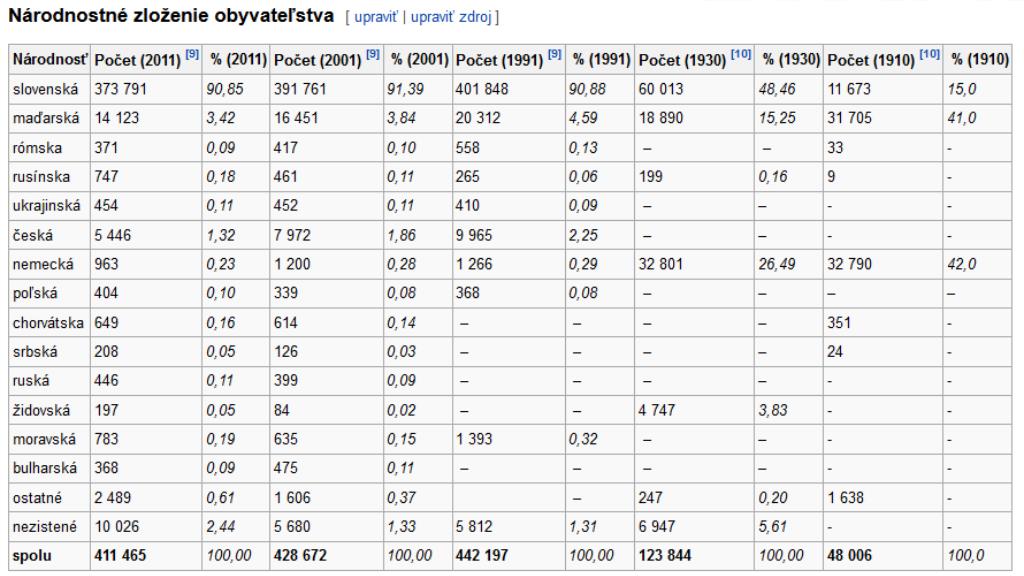The image size is (1024, 576).
Task: Select the 'nezistené' row label
Action: click(44, 527)
